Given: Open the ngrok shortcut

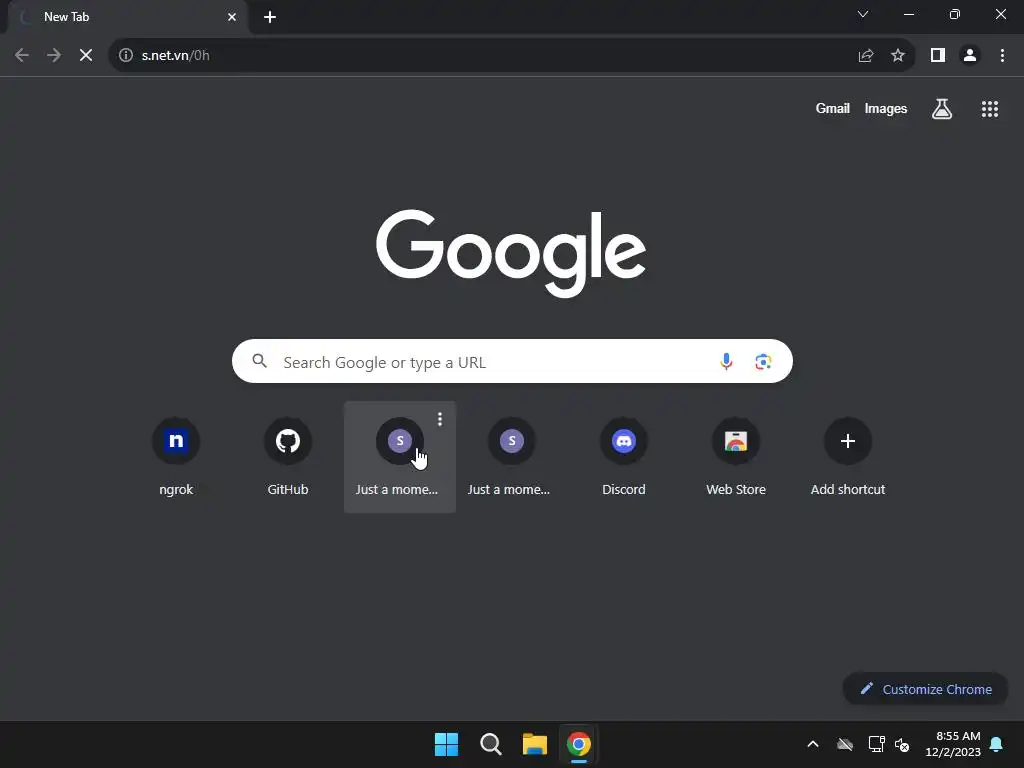Looking at the screenshot, I should pos(176,457).
